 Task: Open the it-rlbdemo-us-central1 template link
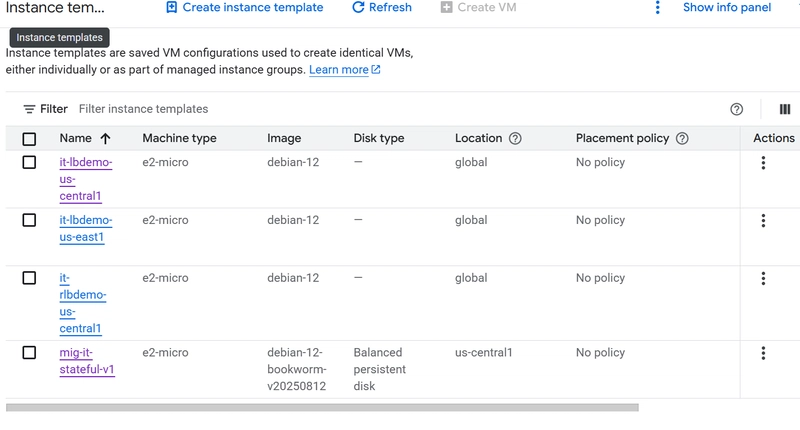click(80, 303)
